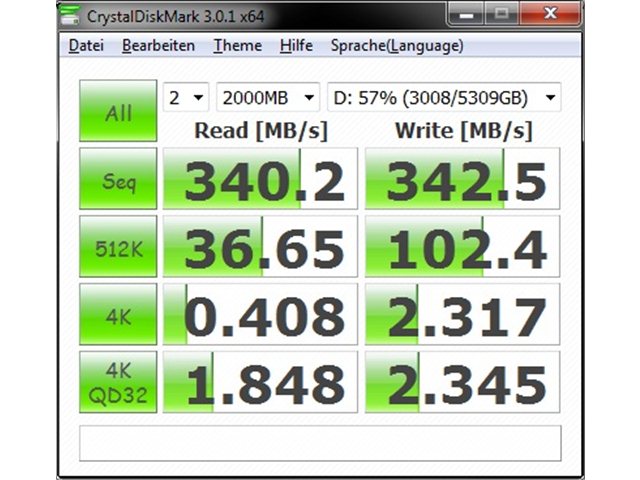This screenshot has height=480, width=640.
Task: Open the Hilfe menu
Action: click(x=296, y=45)
